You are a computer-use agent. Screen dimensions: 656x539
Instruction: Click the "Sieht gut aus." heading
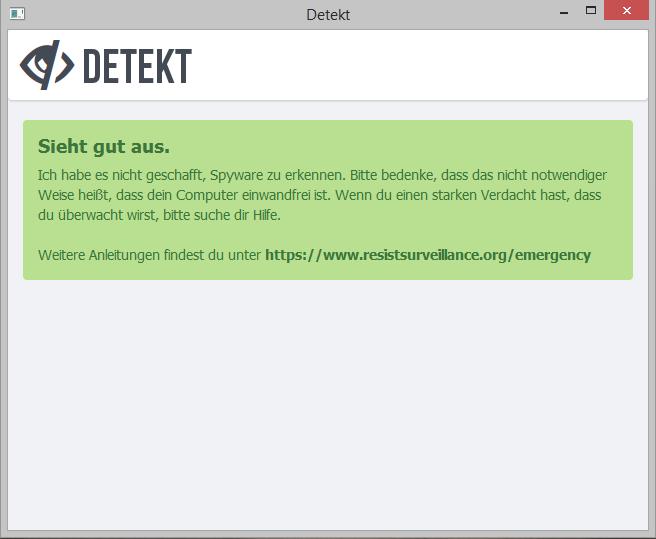(104, 147)
